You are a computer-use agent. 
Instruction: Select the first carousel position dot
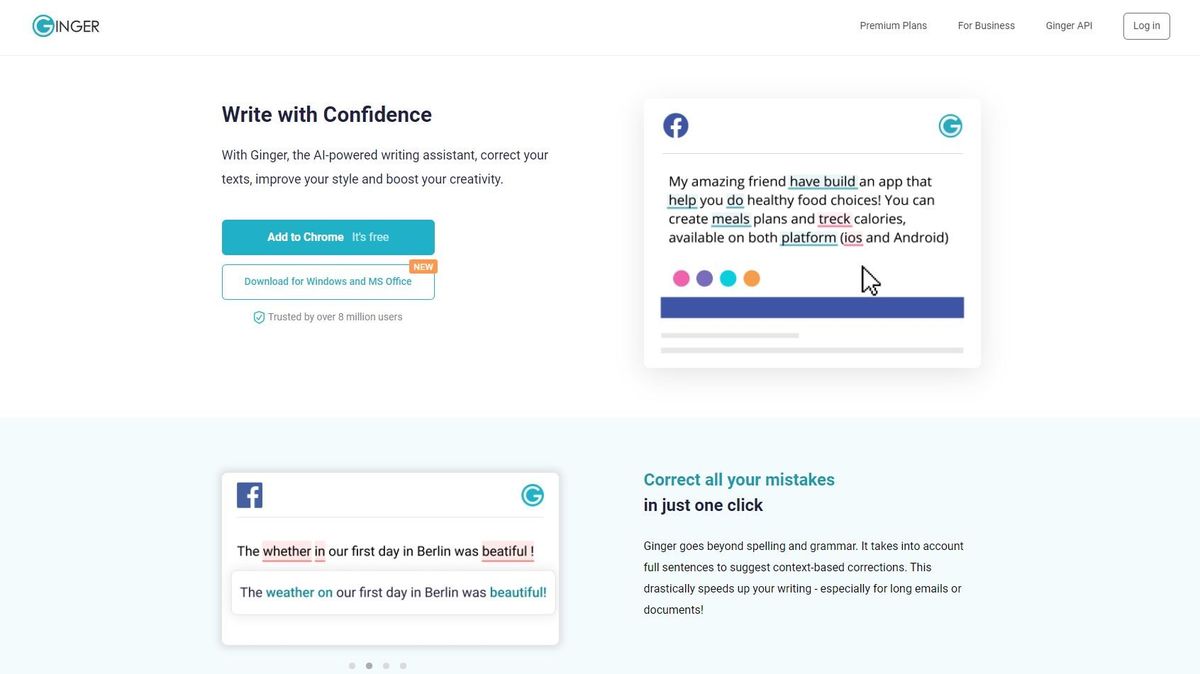[352, 664]
